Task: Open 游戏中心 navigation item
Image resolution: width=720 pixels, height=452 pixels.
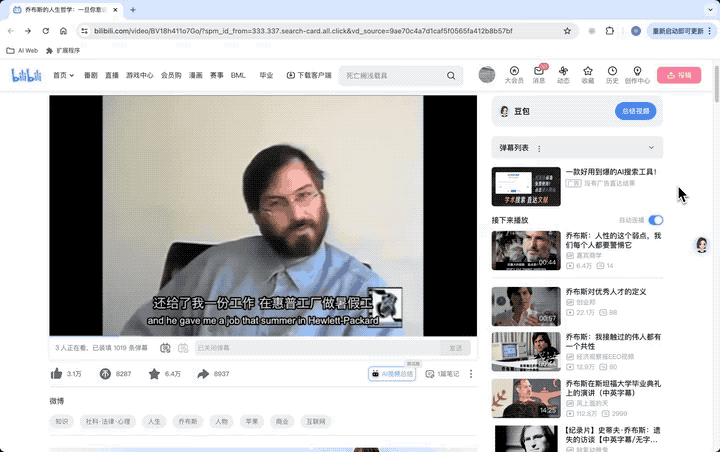Action: pyautogui.click(x=140, y=75)
